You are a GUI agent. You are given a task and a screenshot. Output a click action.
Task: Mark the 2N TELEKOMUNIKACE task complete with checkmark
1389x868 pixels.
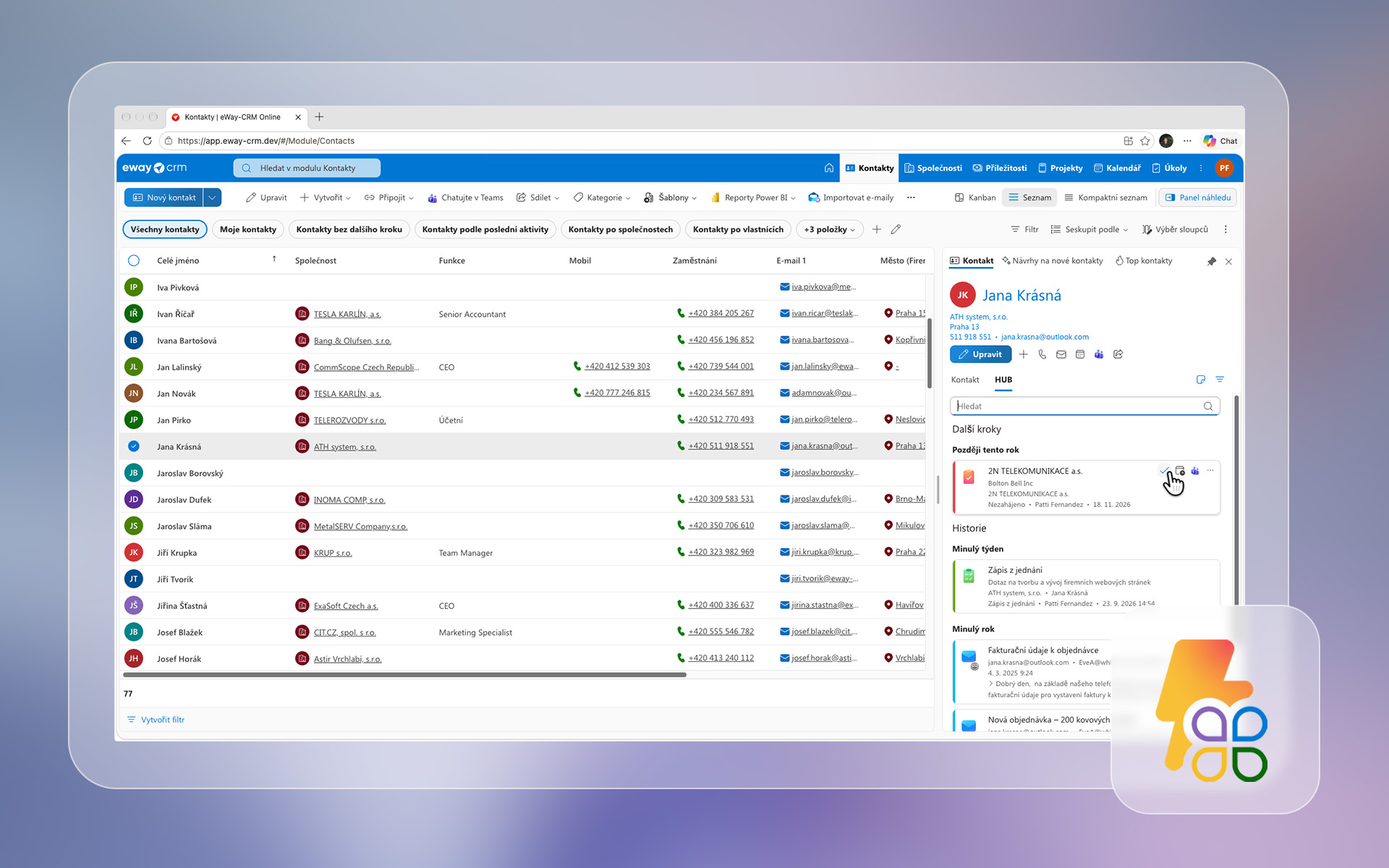click(1164, 471)
